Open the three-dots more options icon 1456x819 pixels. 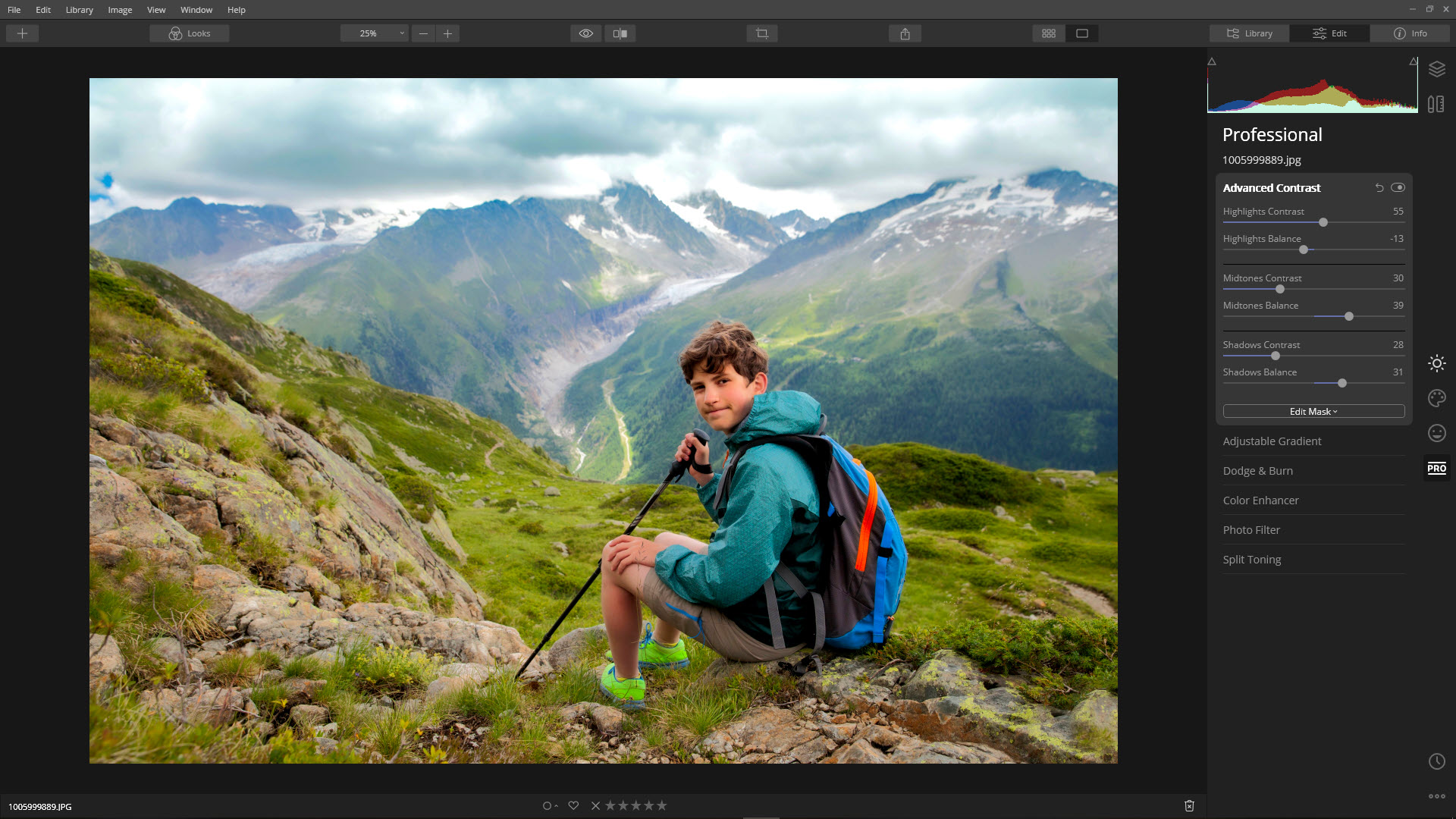coord(1437,796)
